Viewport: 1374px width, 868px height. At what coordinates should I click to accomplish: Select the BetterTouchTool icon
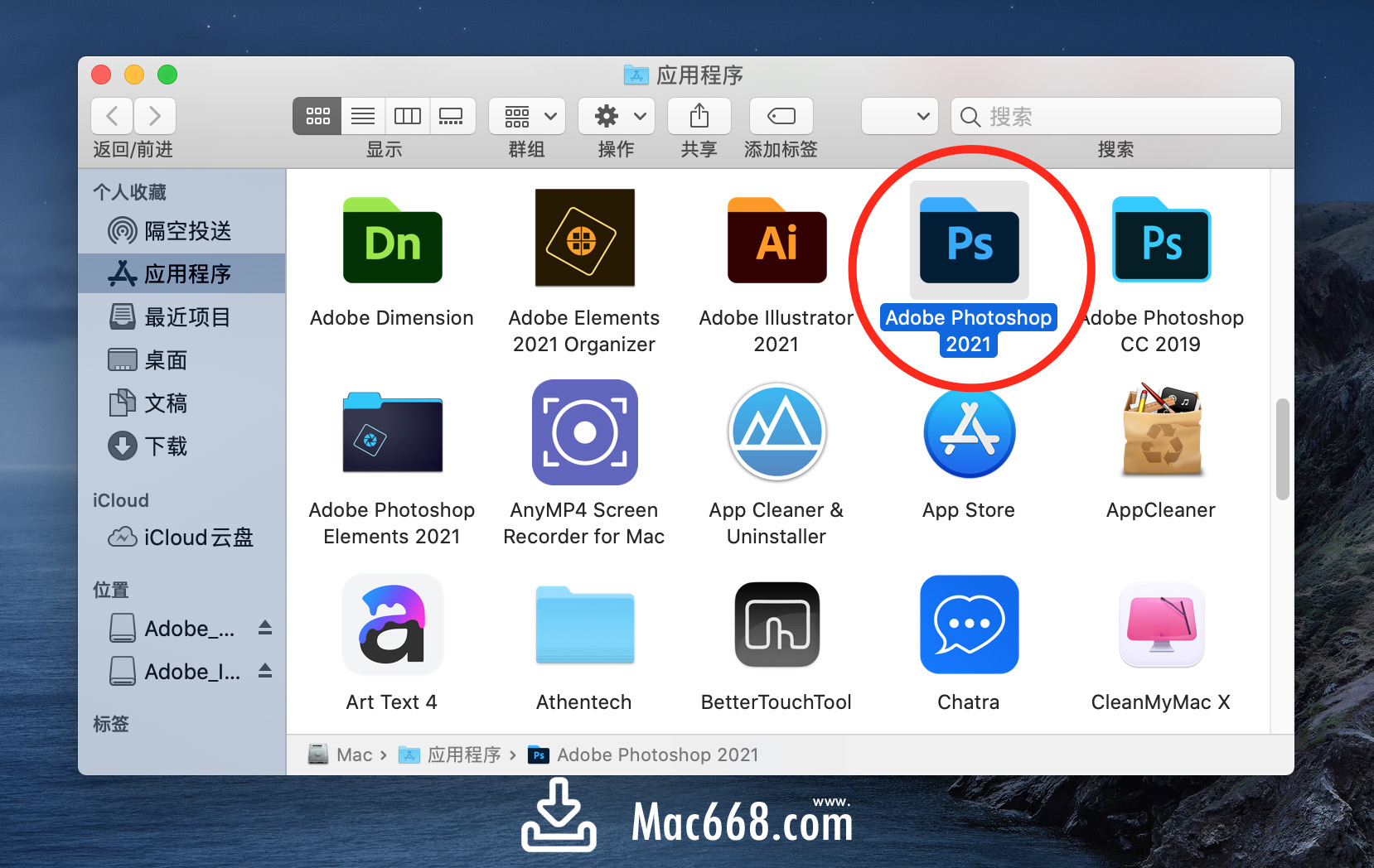[777, 624]
